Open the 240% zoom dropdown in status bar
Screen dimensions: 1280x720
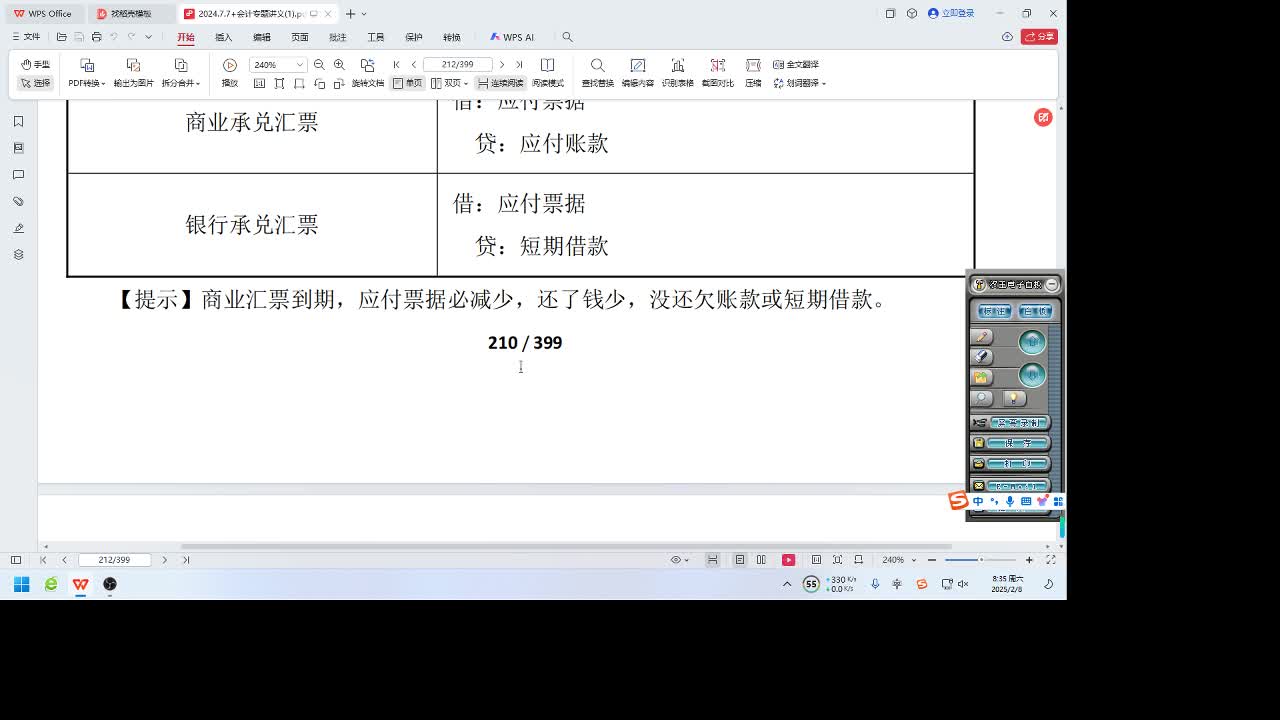coord(899,560)
